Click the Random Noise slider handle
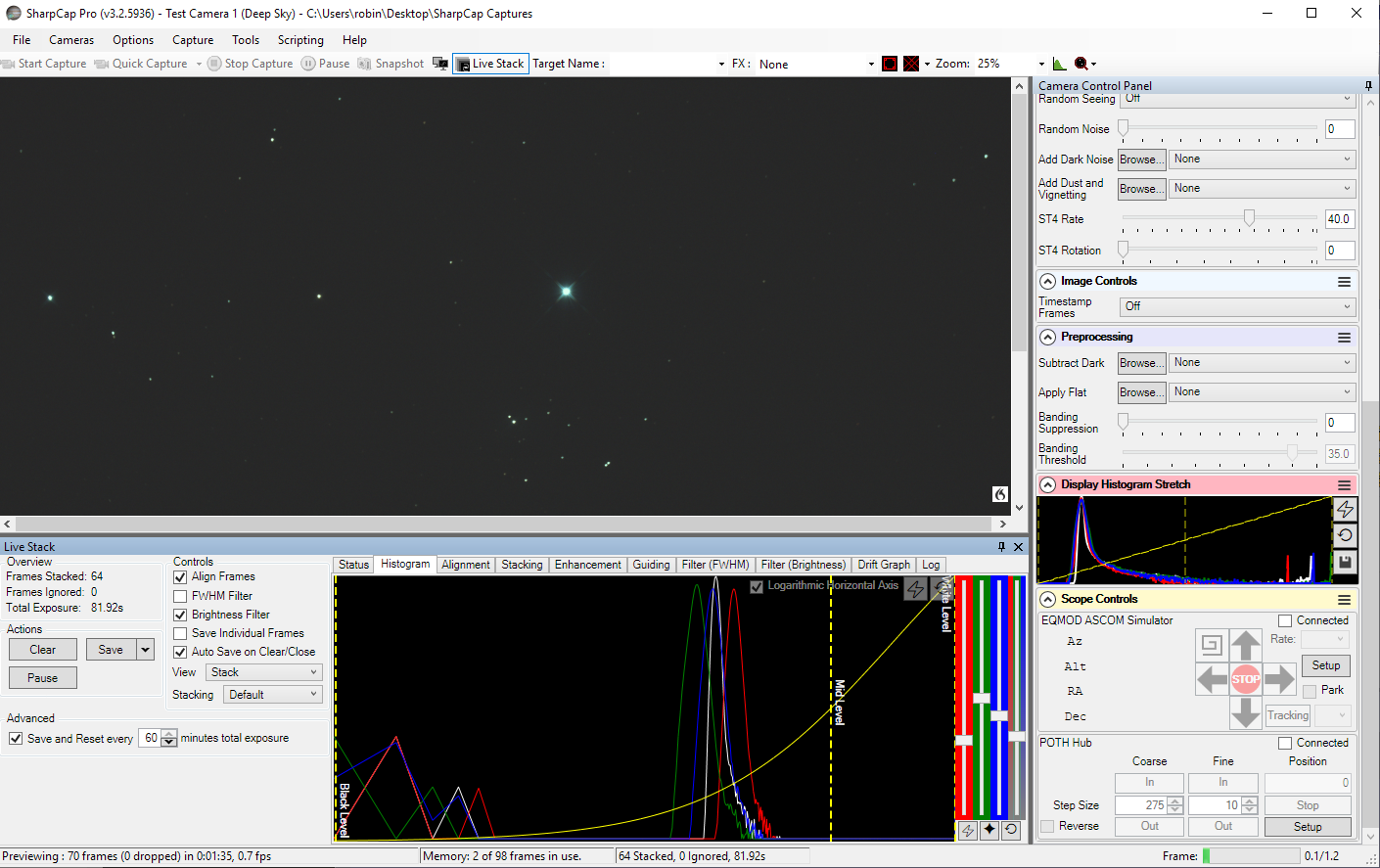This screenshot has height=868, width=1380. click(x=1124, y=128)
